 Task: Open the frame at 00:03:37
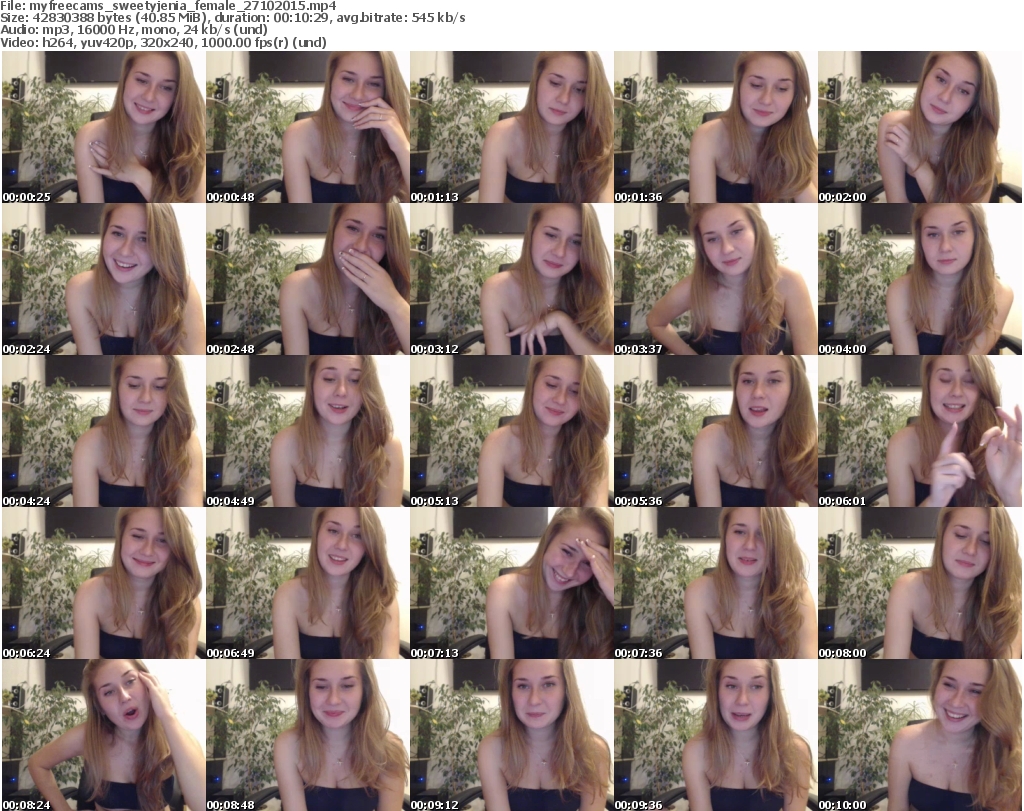point(716,279)
